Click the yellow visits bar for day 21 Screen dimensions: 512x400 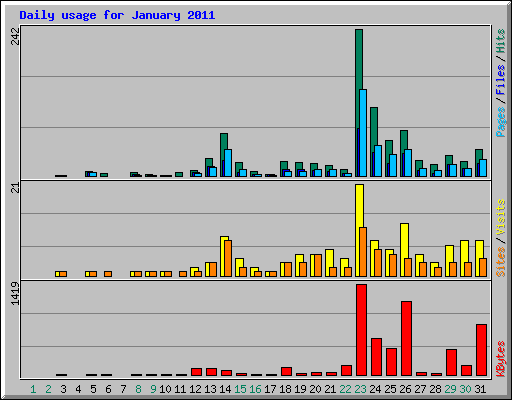pos(329,258)
